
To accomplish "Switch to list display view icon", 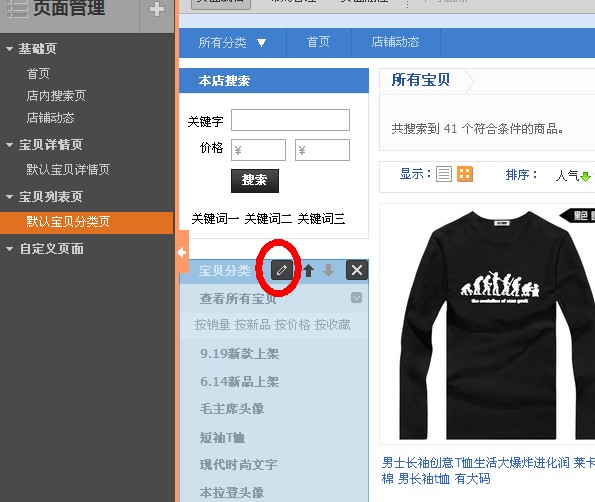I will [444, 174].
